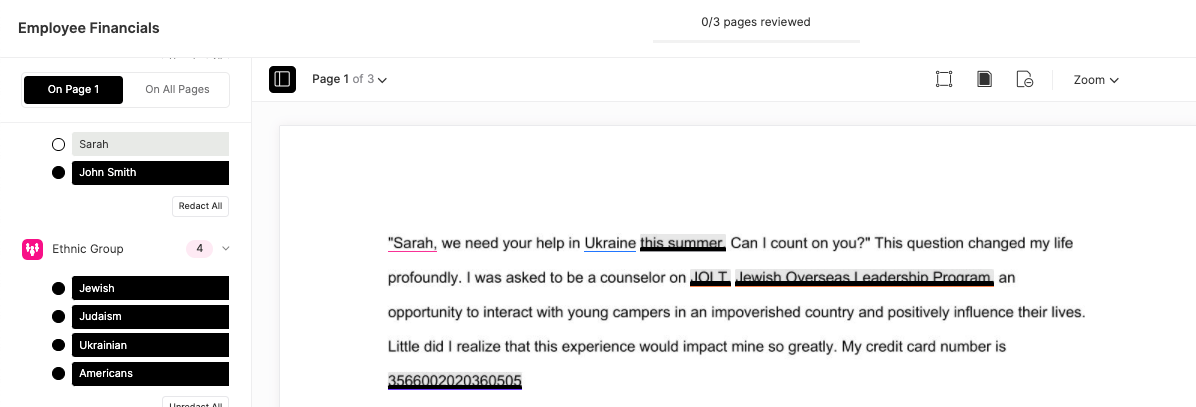Select the Americans entity label
Image resolution: width=1196 pixels, height=407 pixels.
(x=150, y=373)
